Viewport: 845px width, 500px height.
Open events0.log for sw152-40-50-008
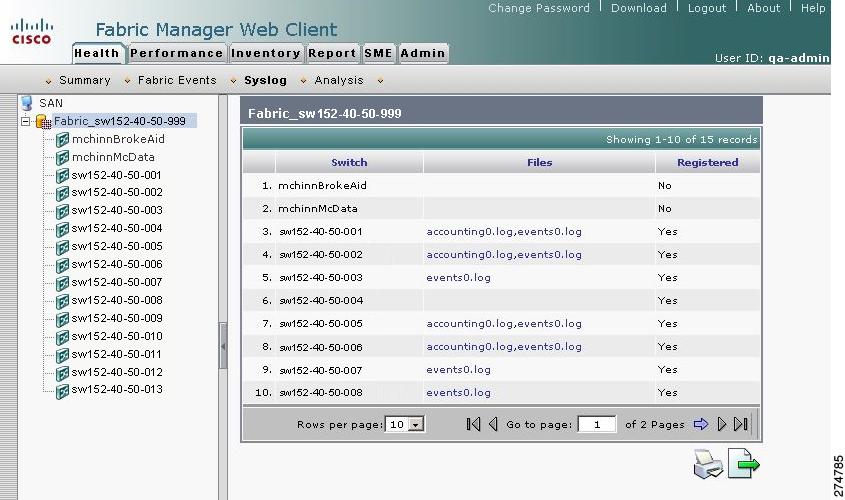click(x=459, y=393)
